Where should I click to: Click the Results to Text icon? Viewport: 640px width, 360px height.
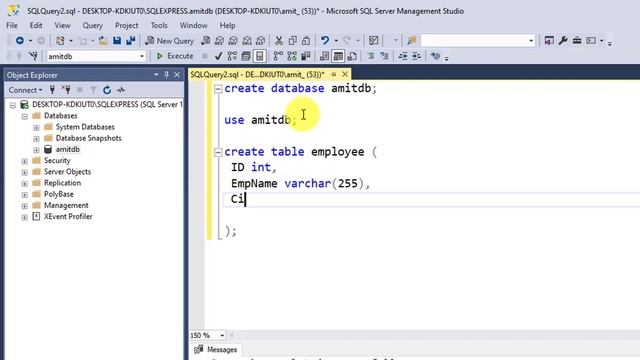coord(324,56)
